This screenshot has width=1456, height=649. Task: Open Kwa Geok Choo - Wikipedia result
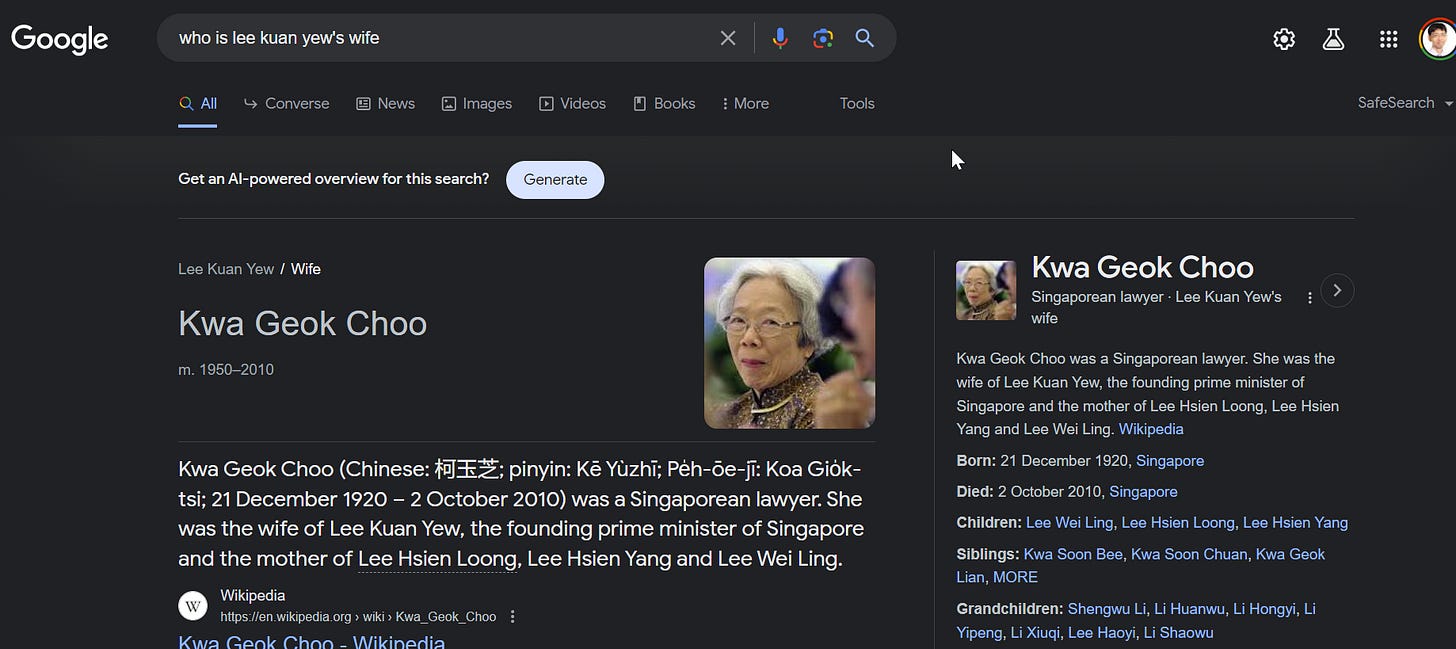click(x=311, y=641)
